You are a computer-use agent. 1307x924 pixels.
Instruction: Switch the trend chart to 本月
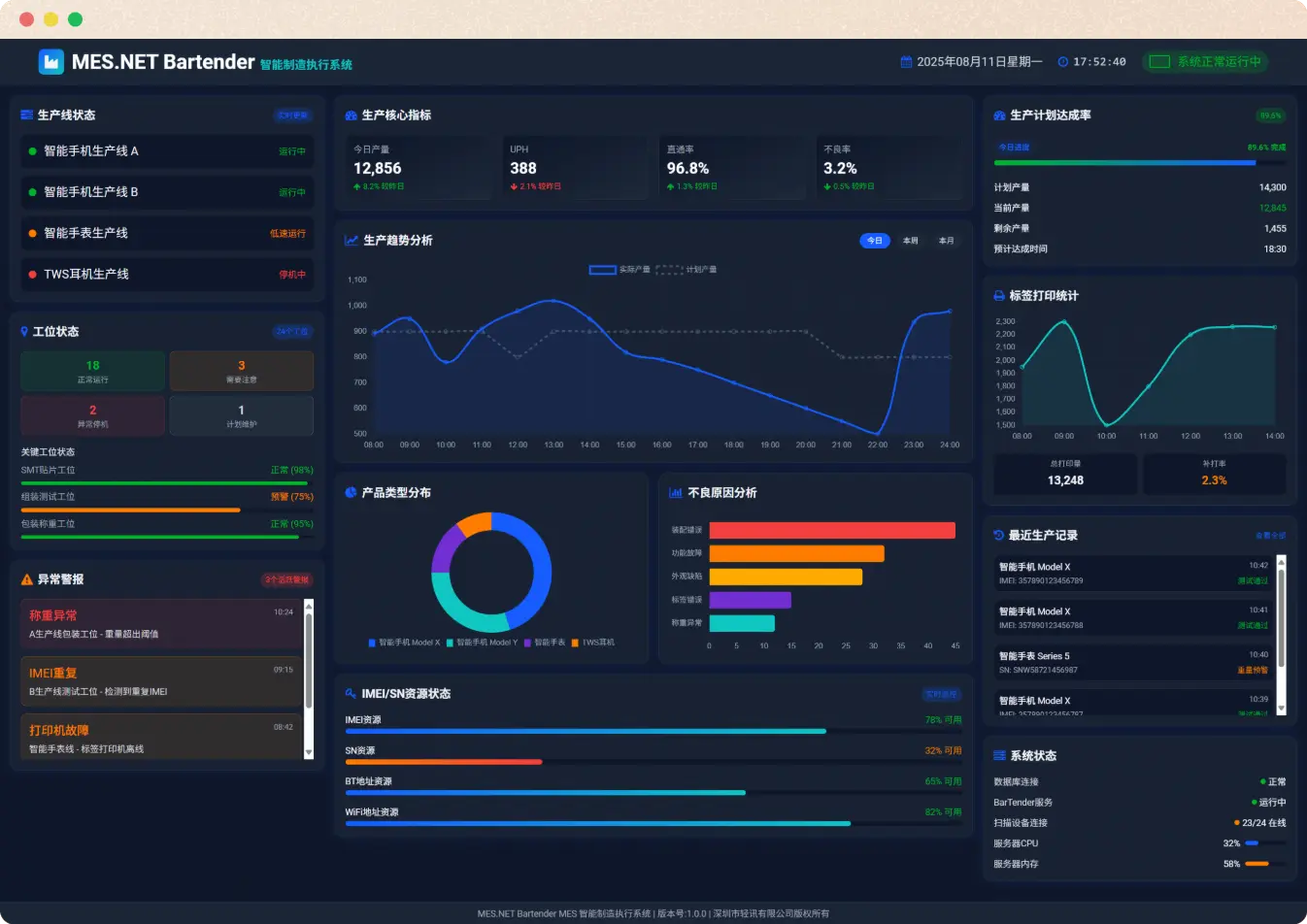(x=946, y=241)
